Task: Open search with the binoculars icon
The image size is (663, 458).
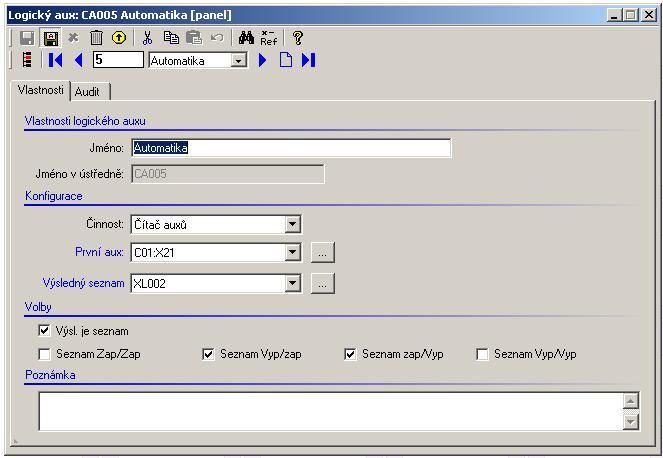Action: 246,38
